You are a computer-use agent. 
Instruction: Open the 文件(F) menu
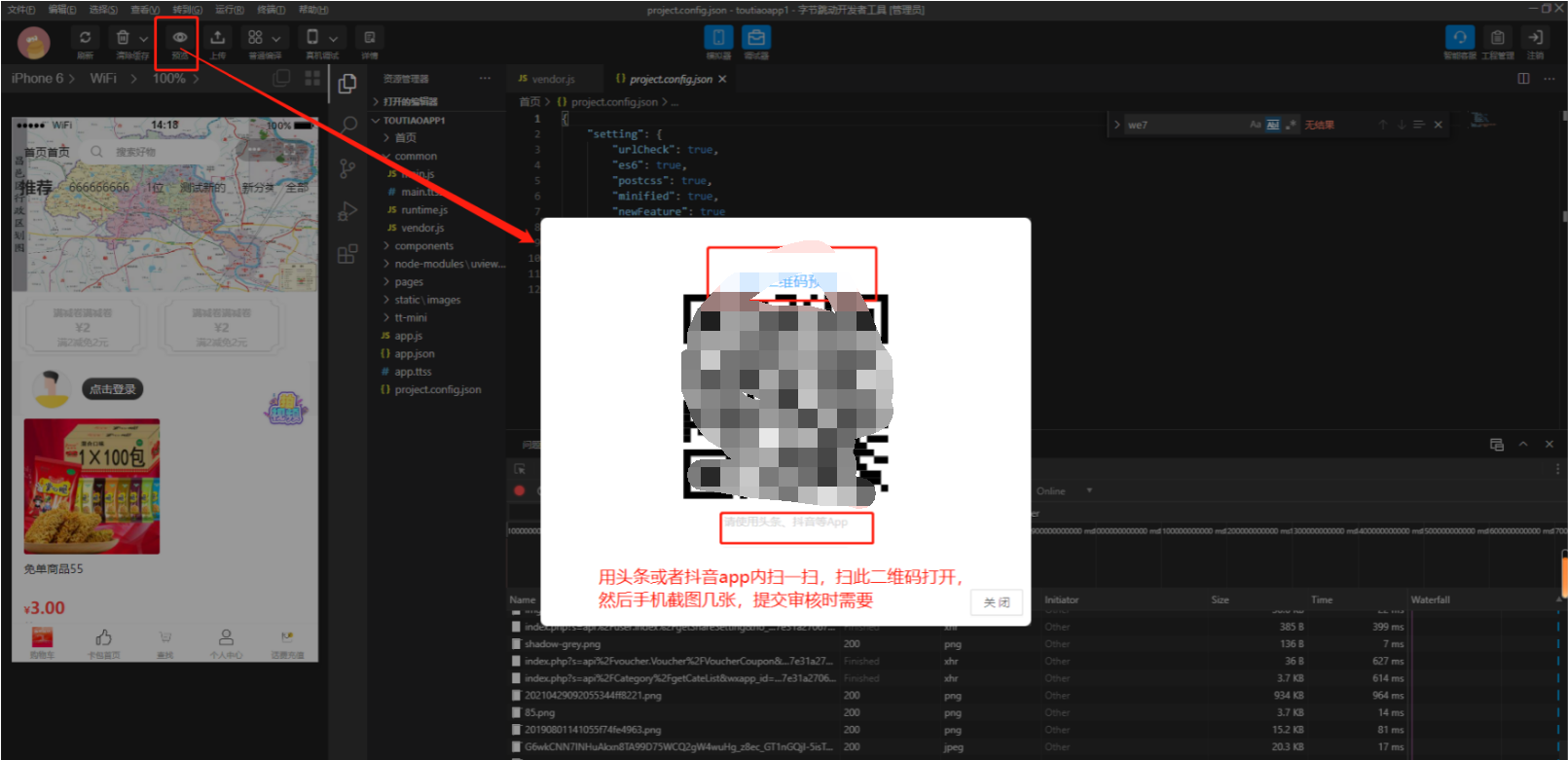click(21, 9)
